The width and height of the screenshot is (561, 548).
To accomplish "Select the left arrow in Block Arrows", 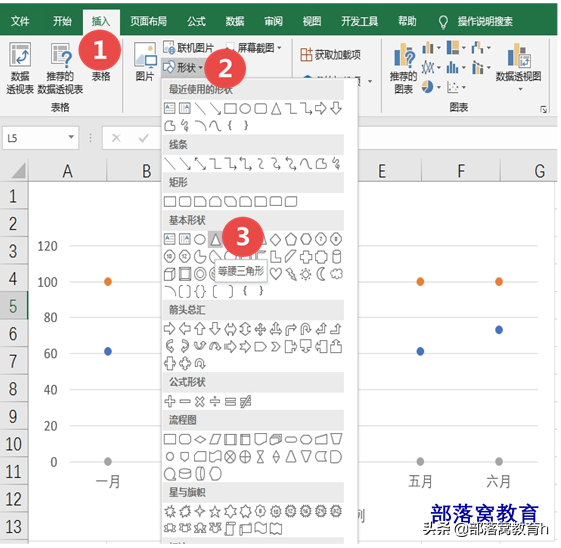I will (185, 329).
